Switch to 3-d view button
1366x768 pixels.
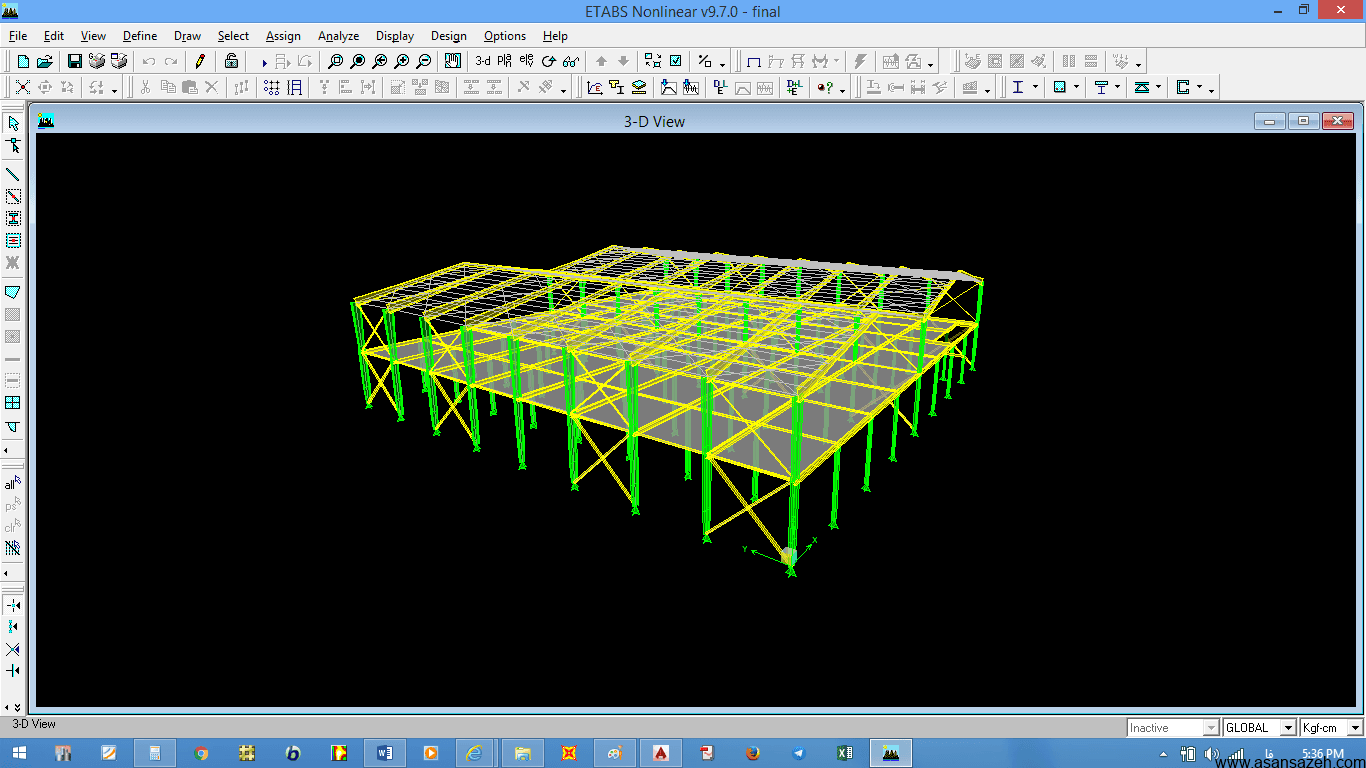click(483, 61)
